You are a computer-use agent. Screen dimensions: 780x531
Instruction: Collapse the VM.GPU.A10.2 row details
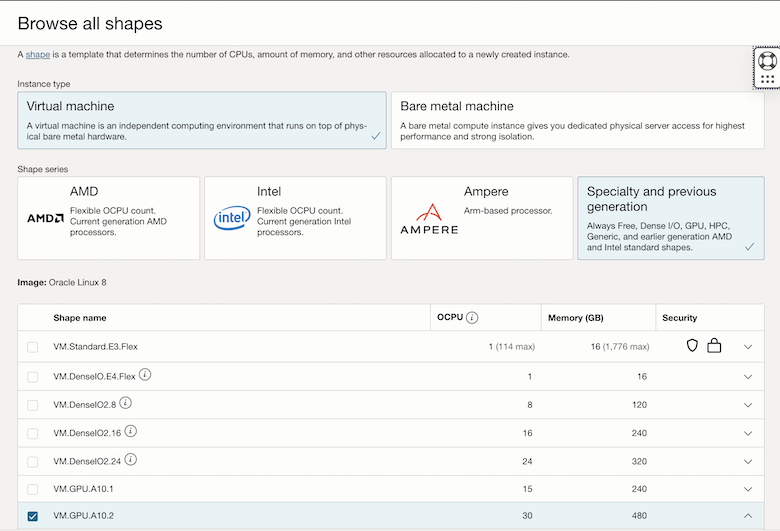pos(748,516)
